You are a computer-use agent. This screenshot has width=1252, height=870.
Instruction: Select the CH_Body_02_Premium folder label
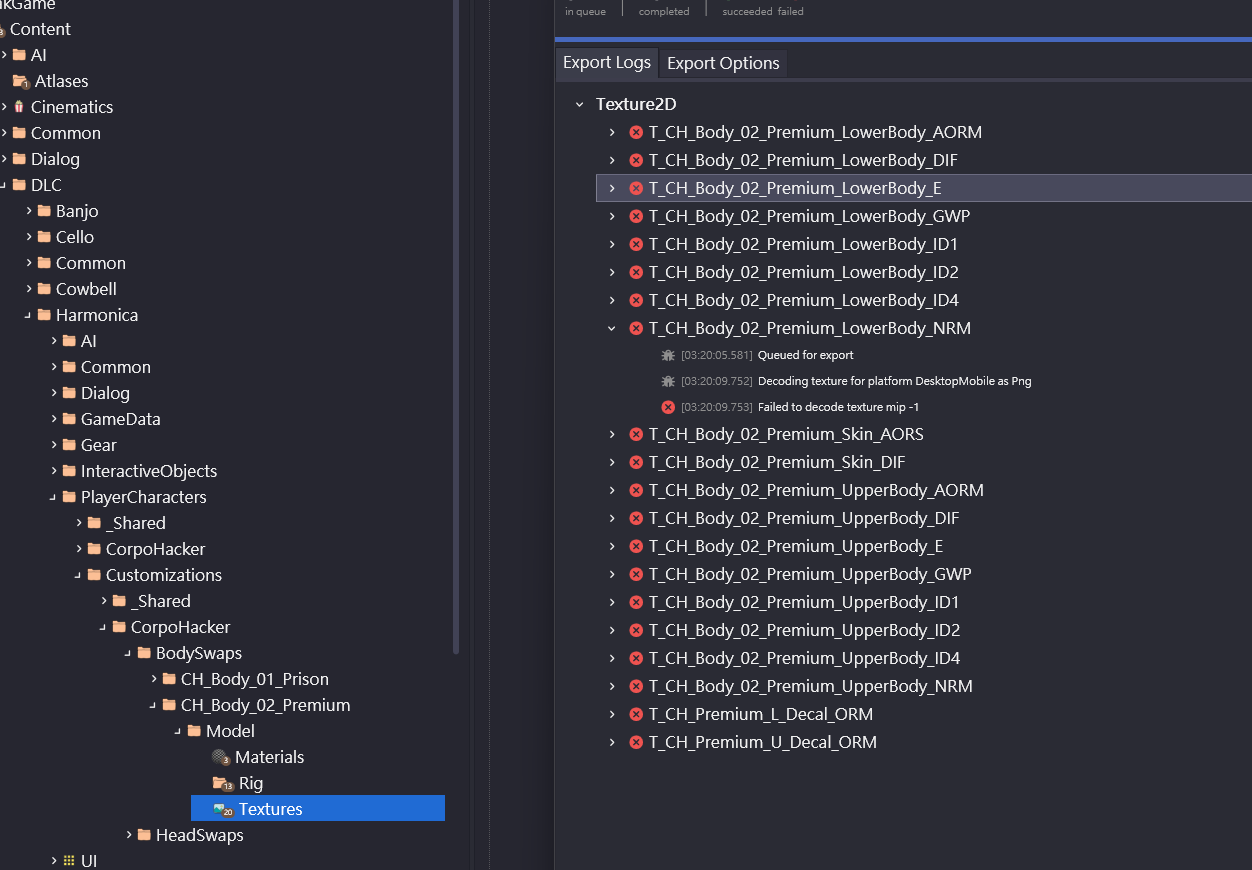click(x=265, y=705)
